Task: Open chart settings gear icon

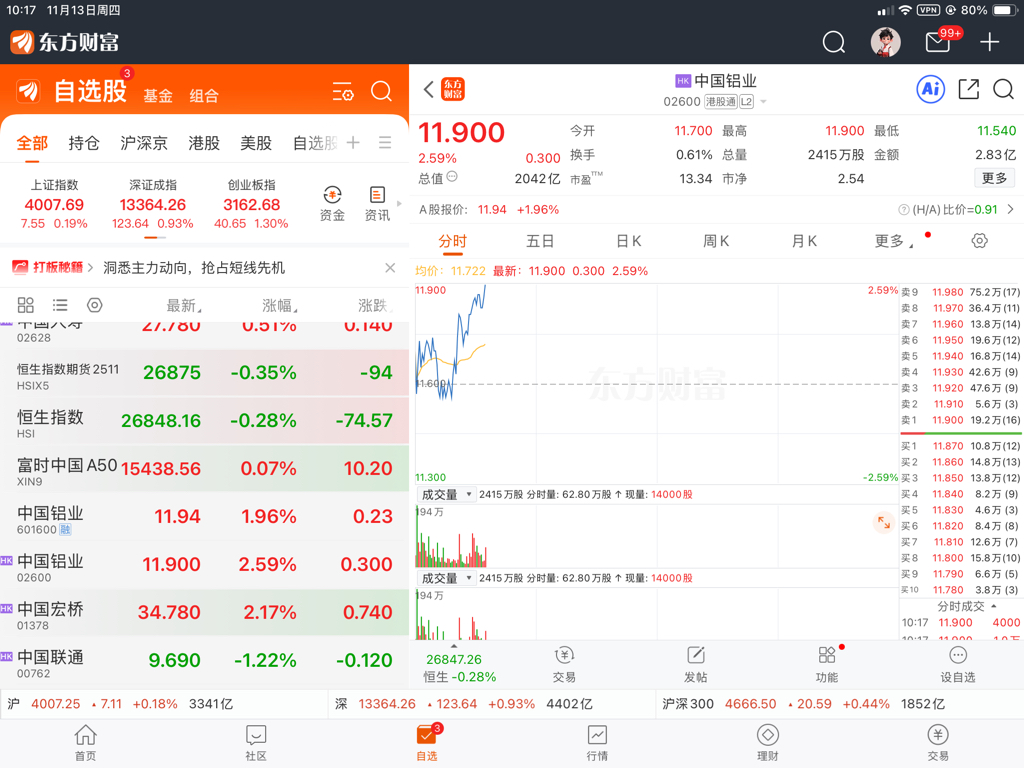Action: (x=979, y=241)
